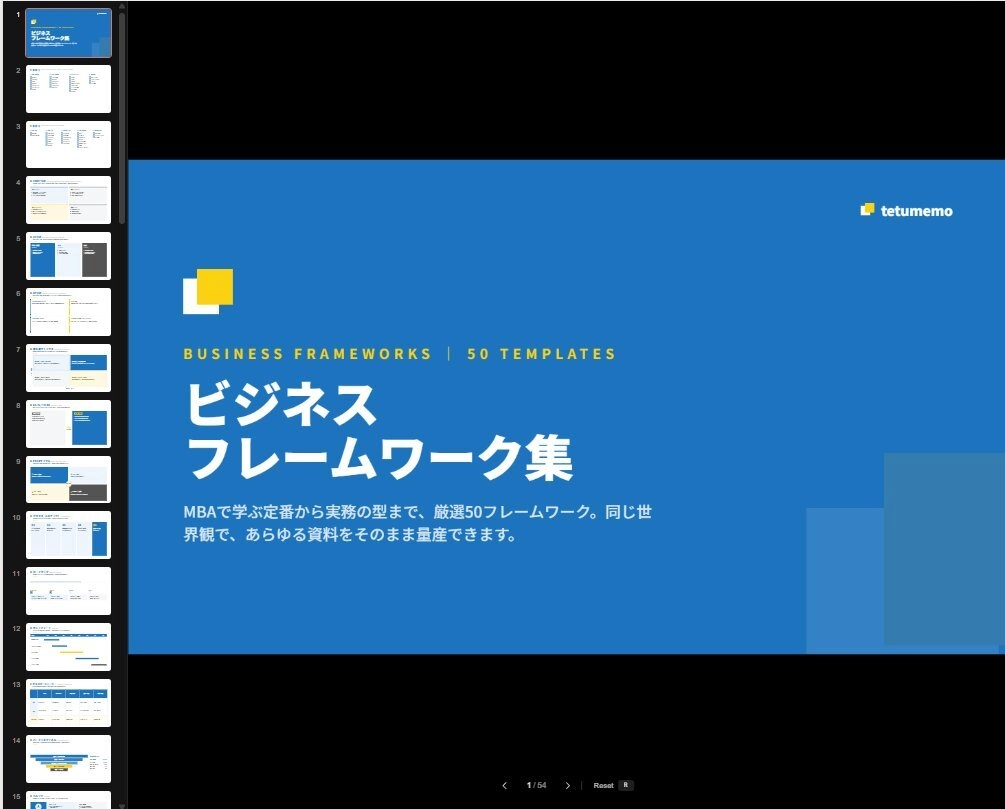1005x809 pixels.
Task: Click the slide counter 1 / 54
Action: (x=536, y=785)
